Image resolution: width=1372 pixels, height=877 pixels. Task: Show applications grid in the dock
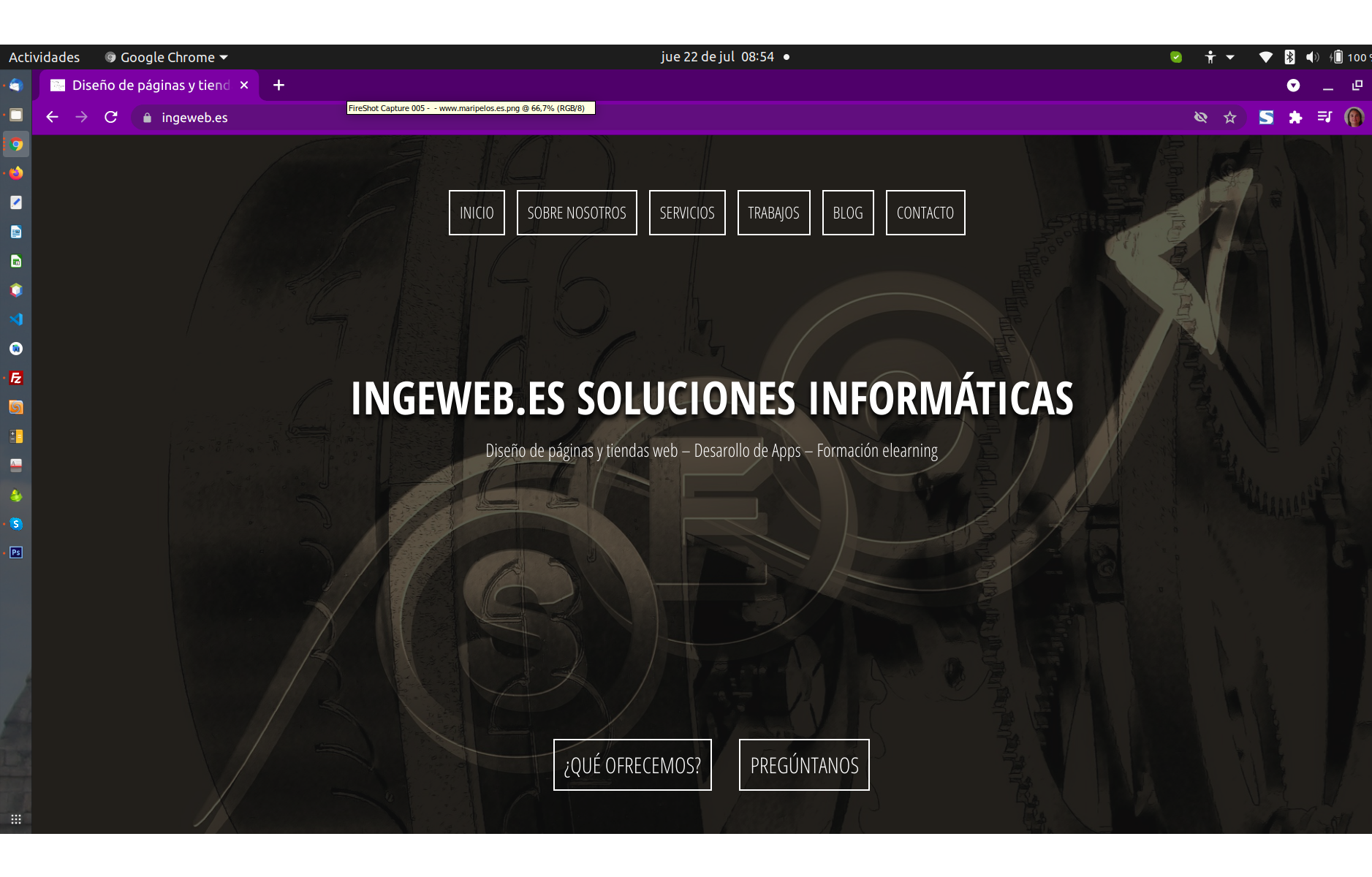coord(16,819)
